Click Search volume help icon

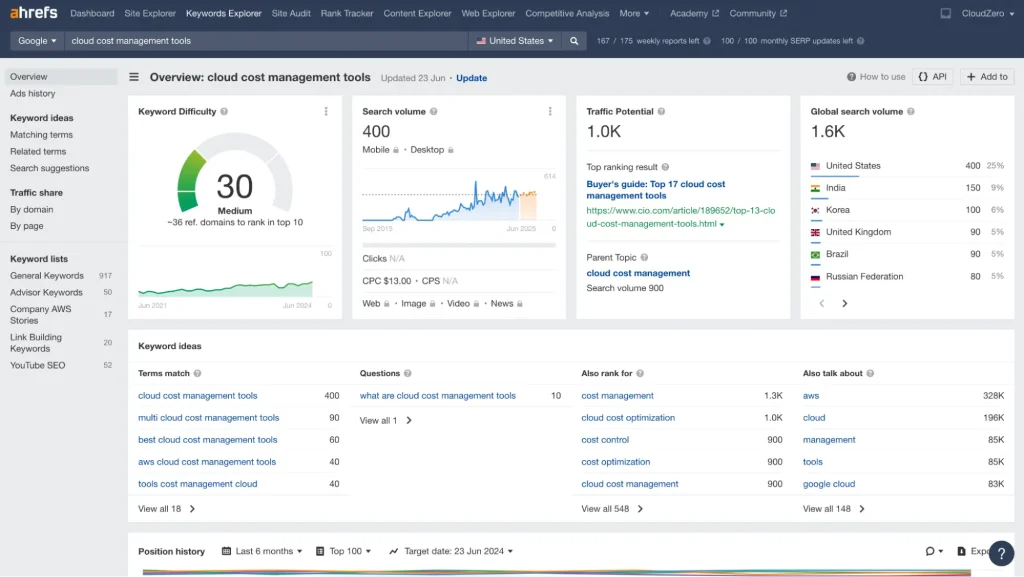tap(434, 112)
